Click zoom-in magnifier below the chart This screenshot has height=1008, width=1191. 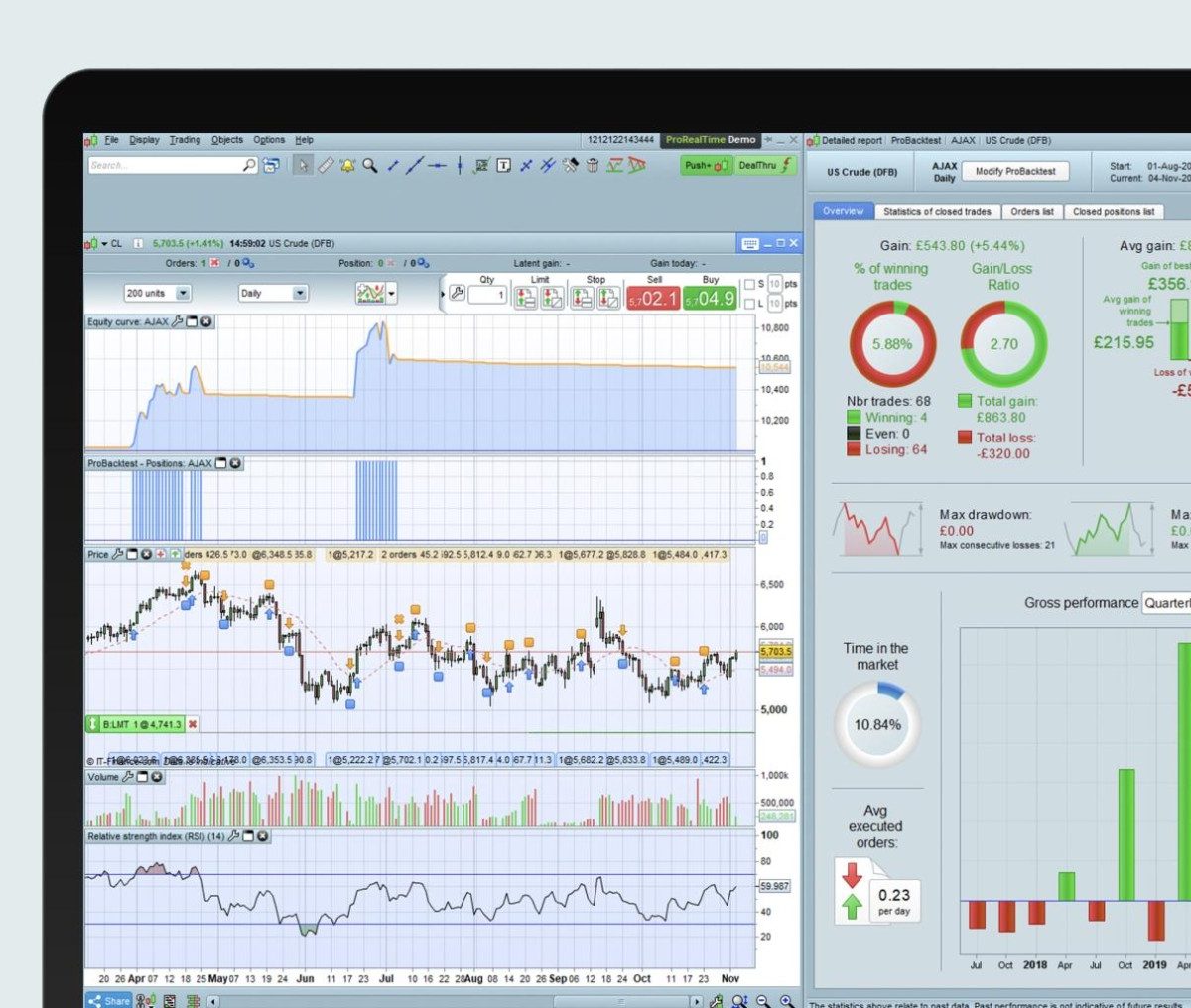coord(786,1001)
